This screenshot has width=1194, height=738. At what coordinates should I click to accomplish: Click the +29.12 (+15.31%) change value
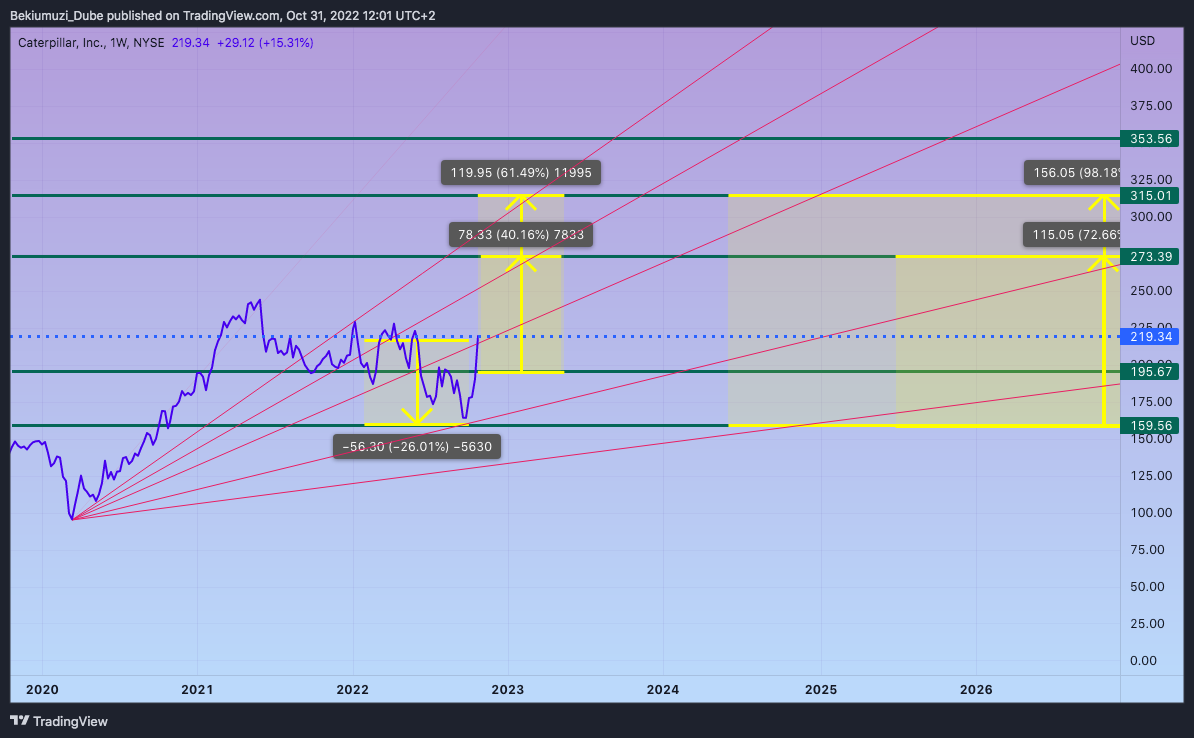[x=265, y=43]
